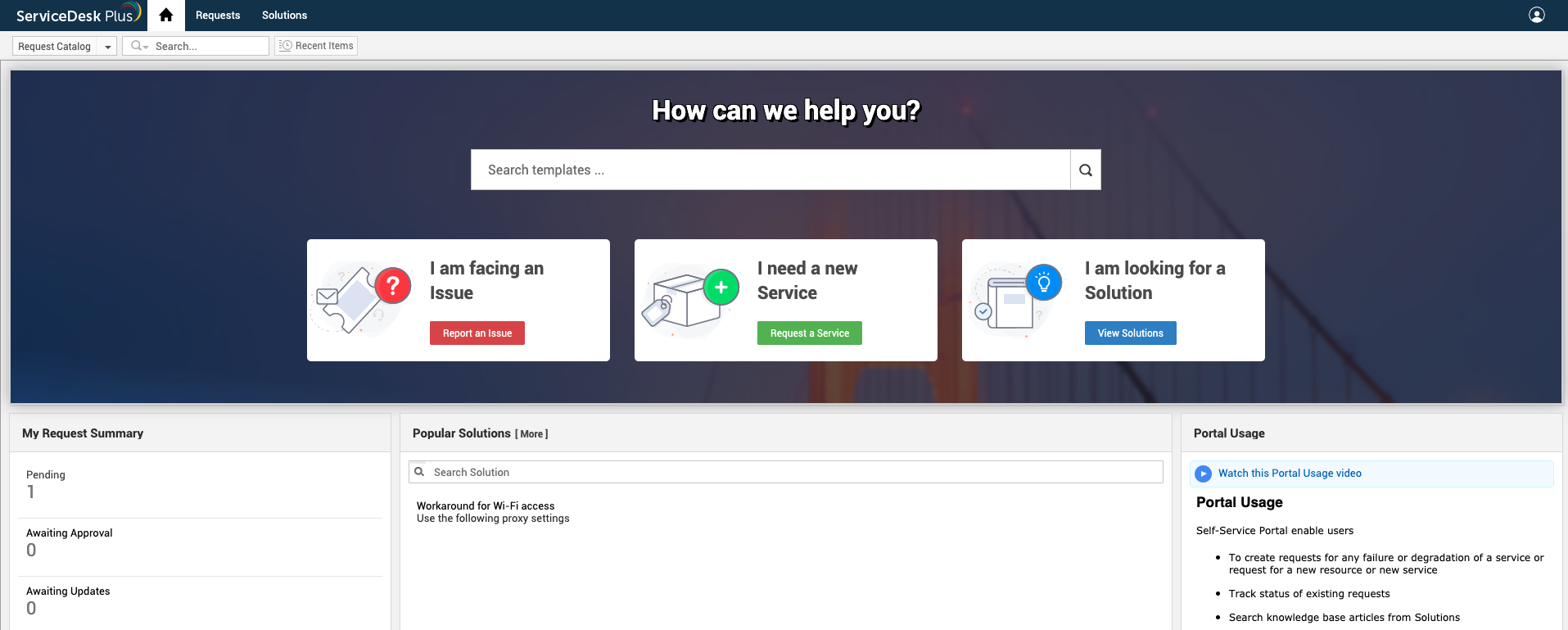Screen dimensions: 1568x630
Task: Click 'Use the following proxy settings' text
Action: click(x=493, y=519)
